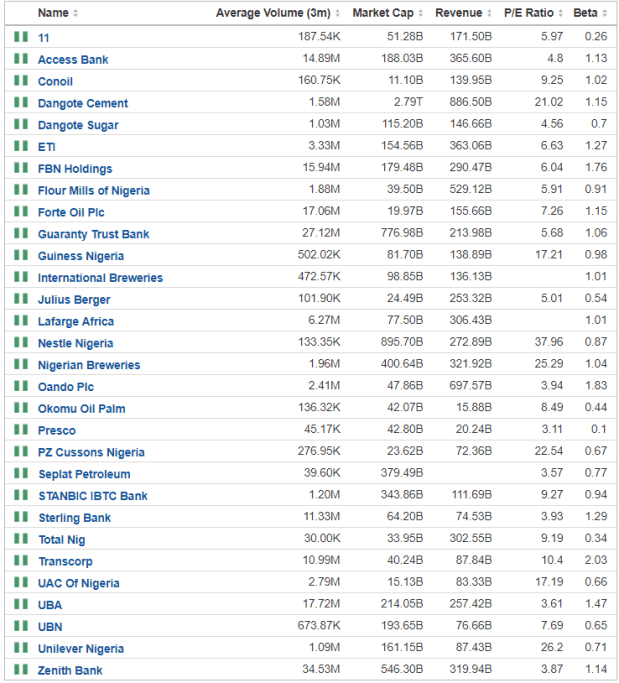Screen dimensions: 619x683
Task: Click the Nigeria flag beside Seplat Petroleum
Action: coord(21,473)
